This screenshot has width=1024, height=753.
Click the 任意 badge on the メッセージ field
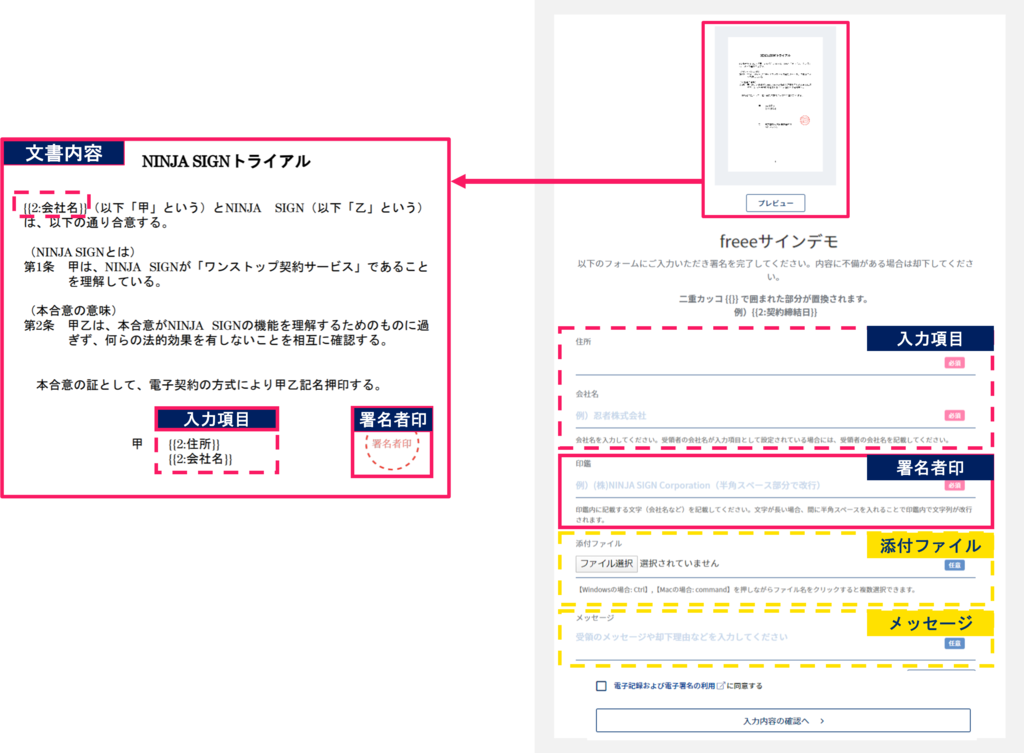tap(954, 643)
